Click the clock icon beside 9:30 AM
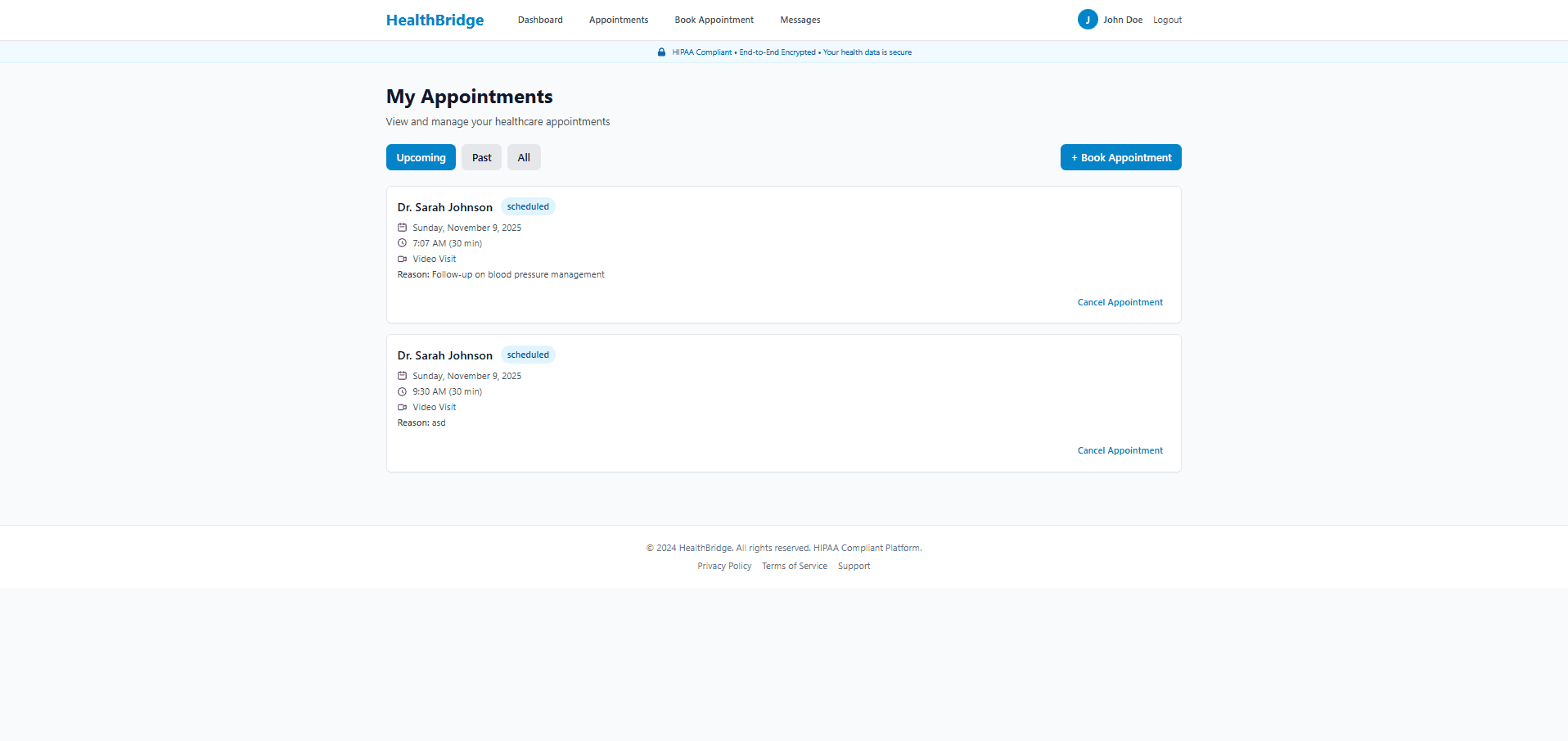 [402, 391]
